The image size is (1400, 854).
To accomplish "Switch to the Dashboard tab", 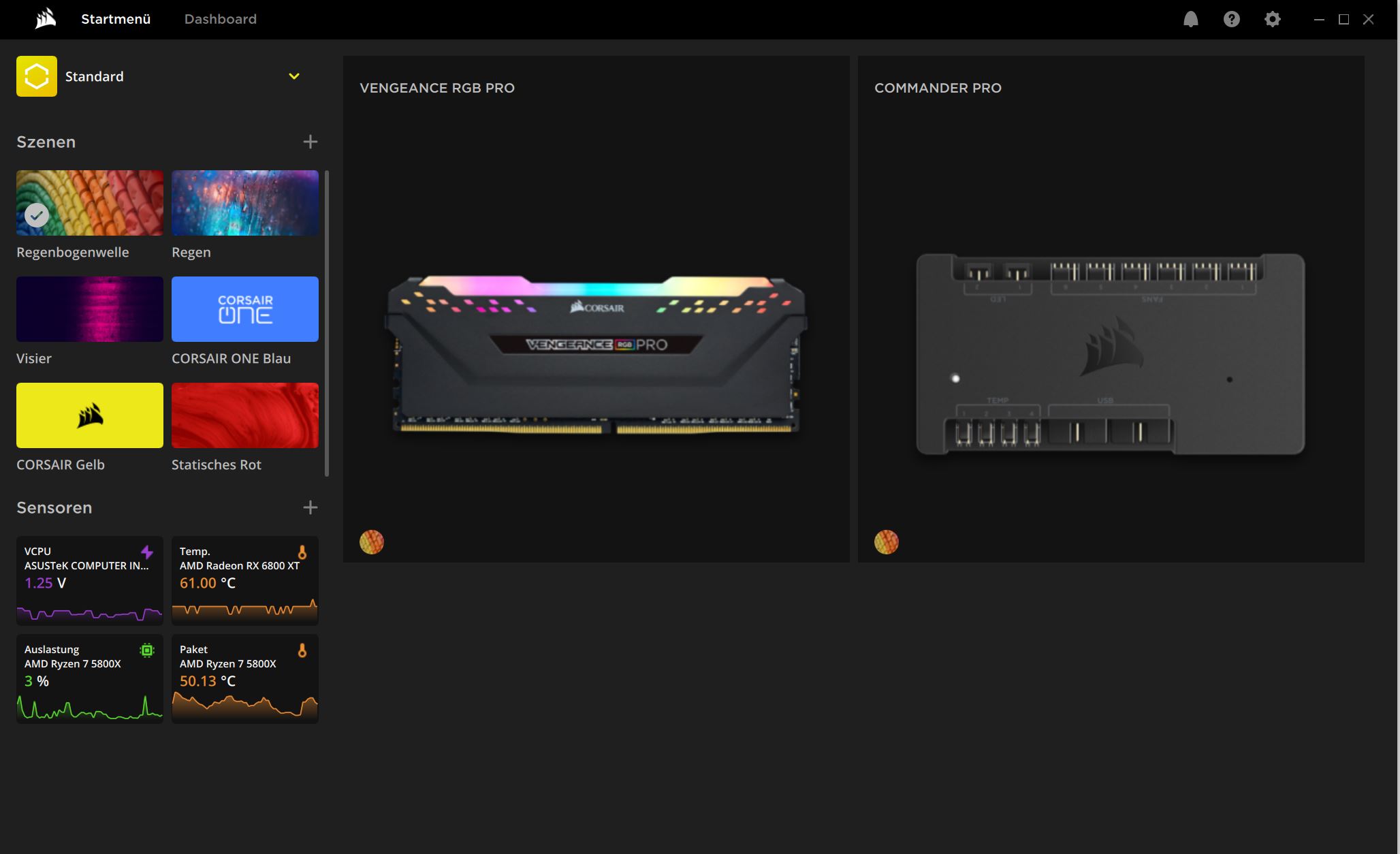I will pyautogui.click(x=220, y=19).
